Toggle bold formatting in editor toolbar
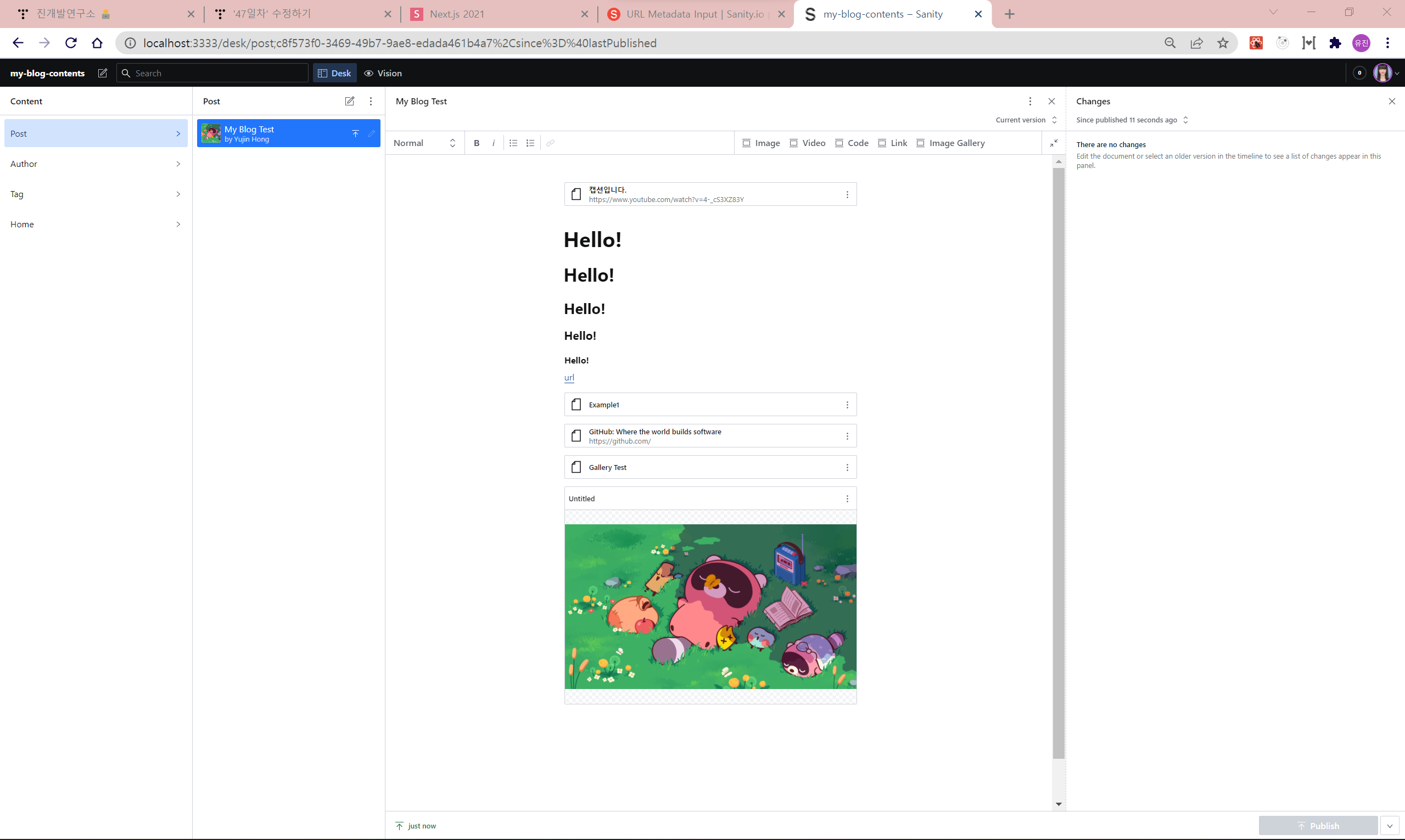Screen dimensions: 1405x840 click(477, 143)
